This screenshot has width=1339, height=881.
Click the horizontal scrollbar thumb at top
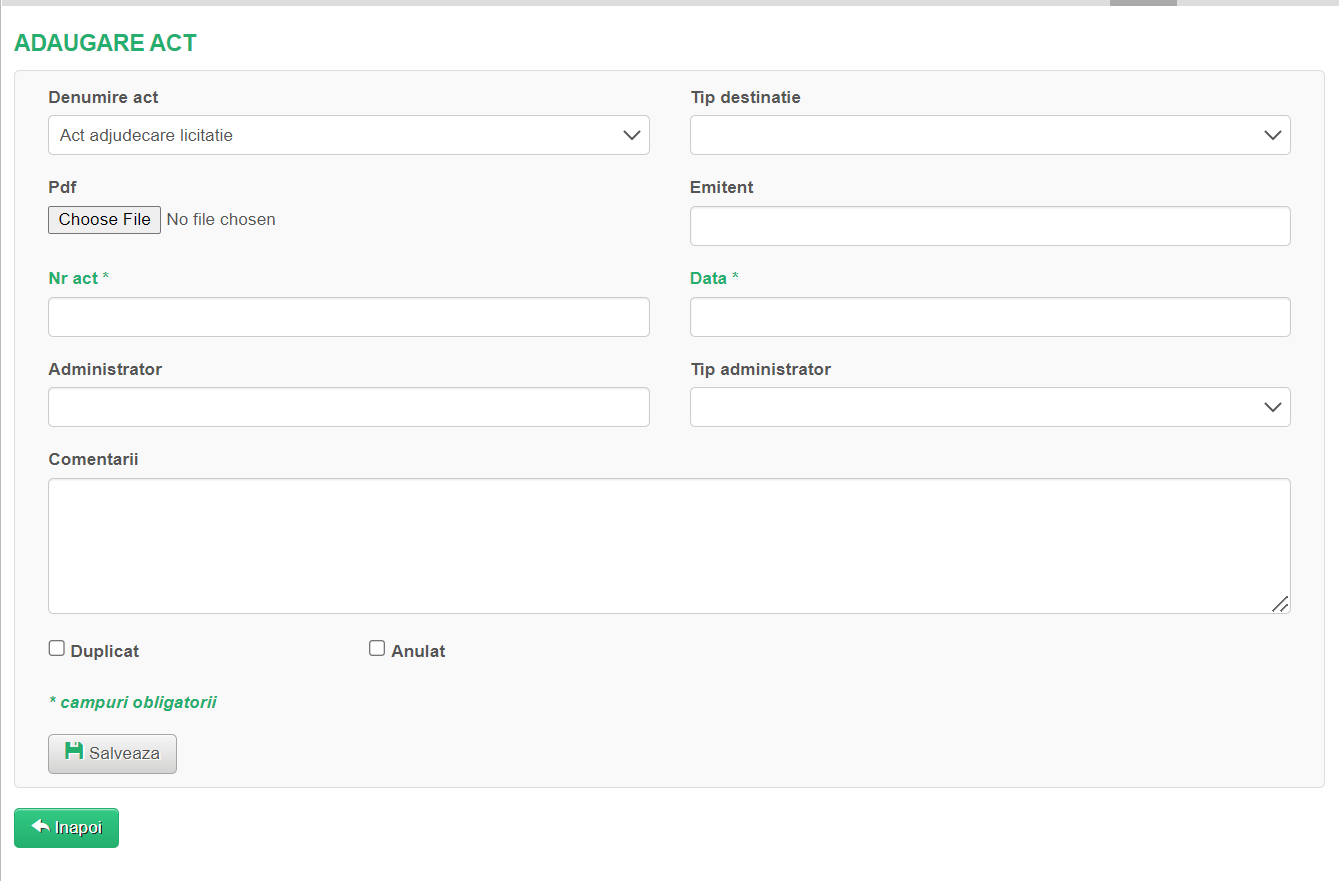(x=1142, y=3)
